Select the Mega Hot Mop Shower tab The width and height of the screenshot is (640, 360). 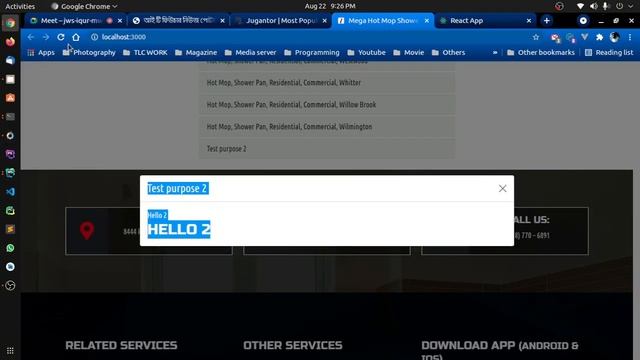tap(382, 20)
